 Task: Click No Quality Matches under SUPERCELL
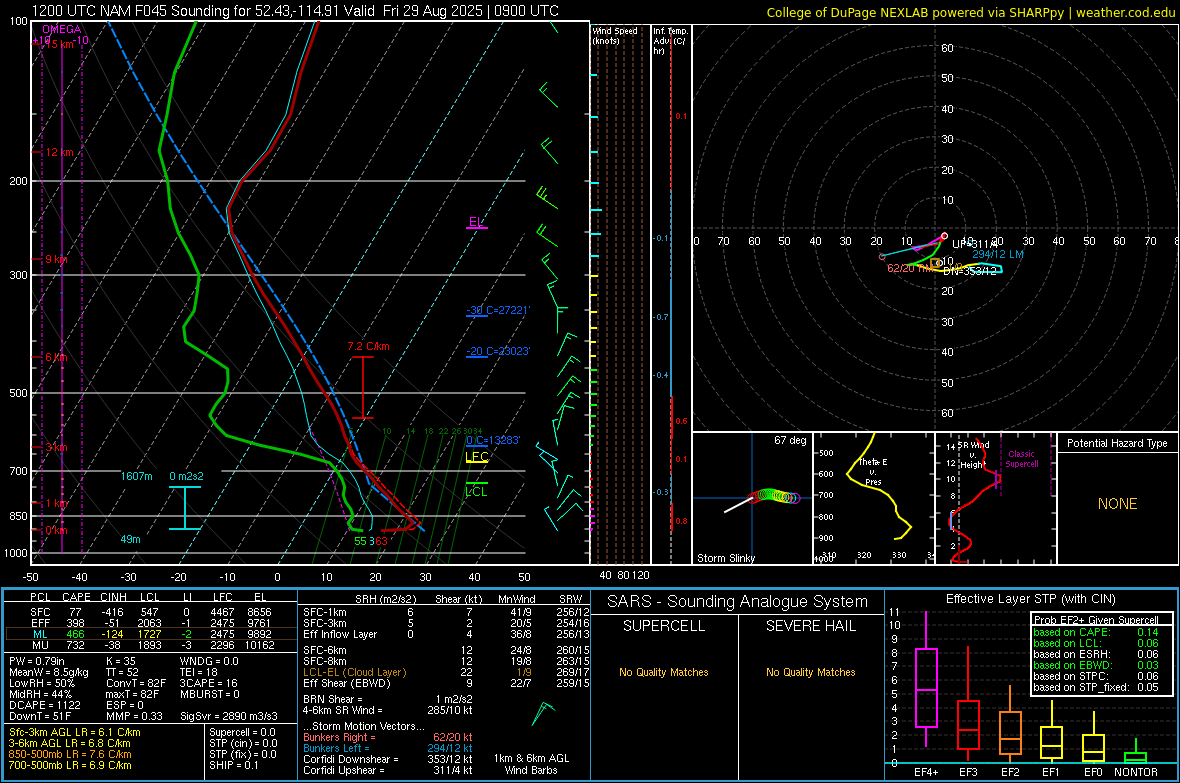tap(664, 672)
